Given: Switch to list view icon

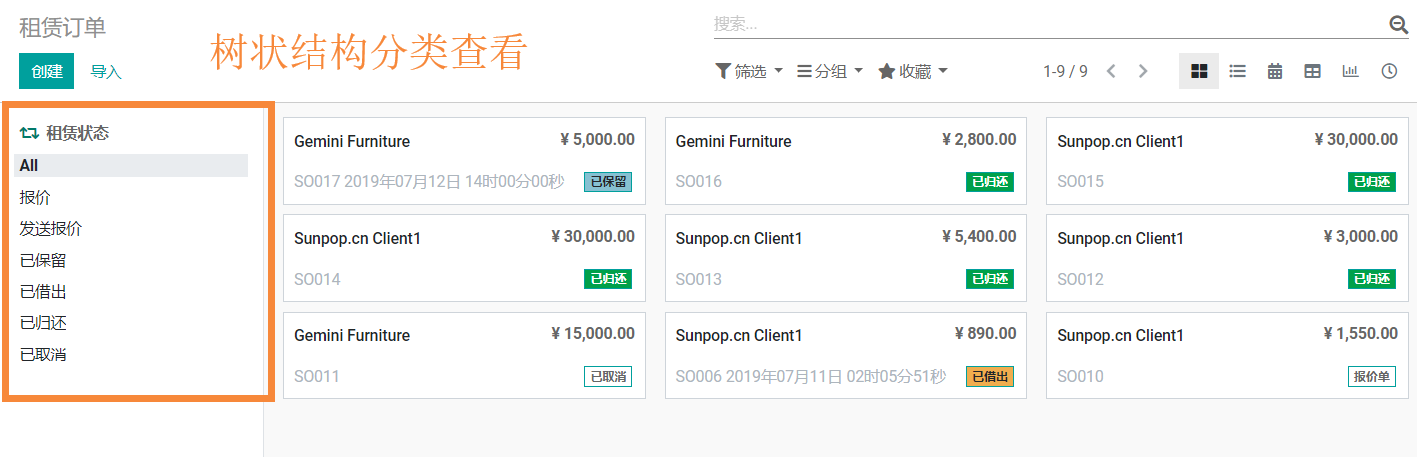Looking at the screenshot, I should 1237,71.
